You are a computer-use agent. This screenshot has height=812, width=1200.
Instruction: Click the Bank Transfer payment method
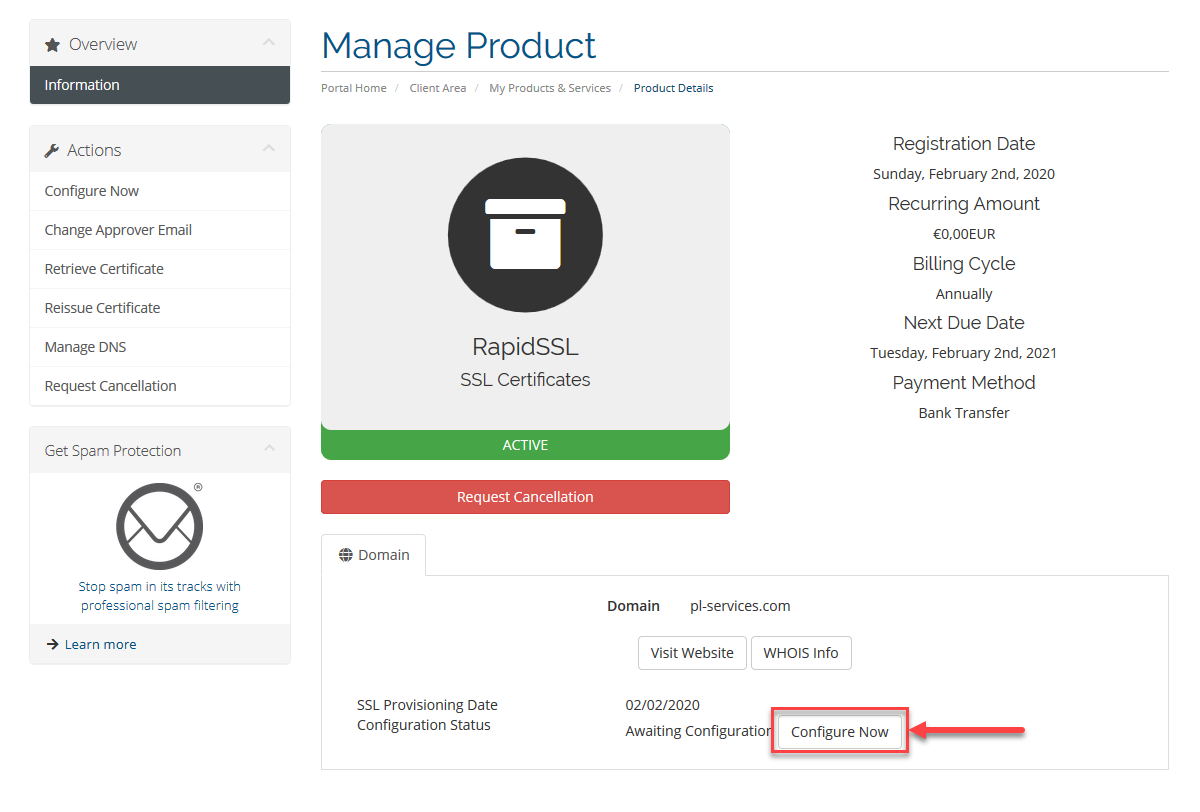pyautogui.click(x=964, y=413)
